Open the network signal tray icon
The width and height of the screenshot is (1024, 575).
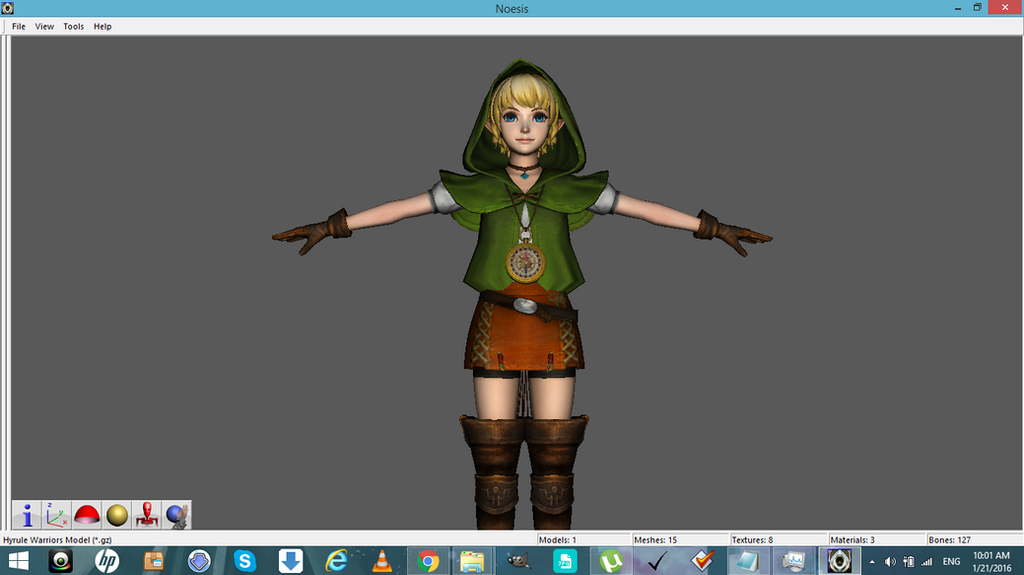(927, 561)
